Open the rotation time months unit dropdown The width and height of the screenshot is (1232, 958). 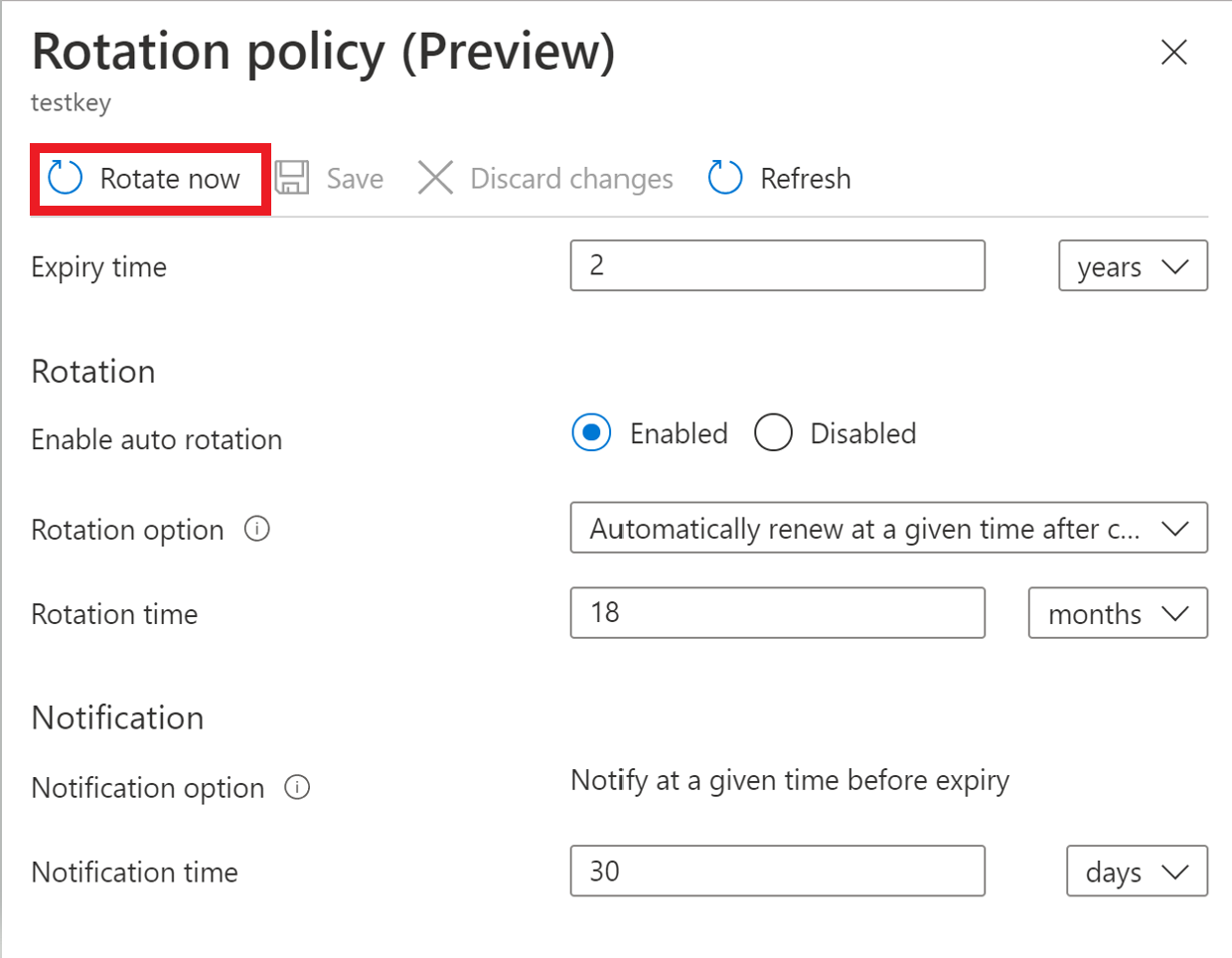[x=1117, y=613]
